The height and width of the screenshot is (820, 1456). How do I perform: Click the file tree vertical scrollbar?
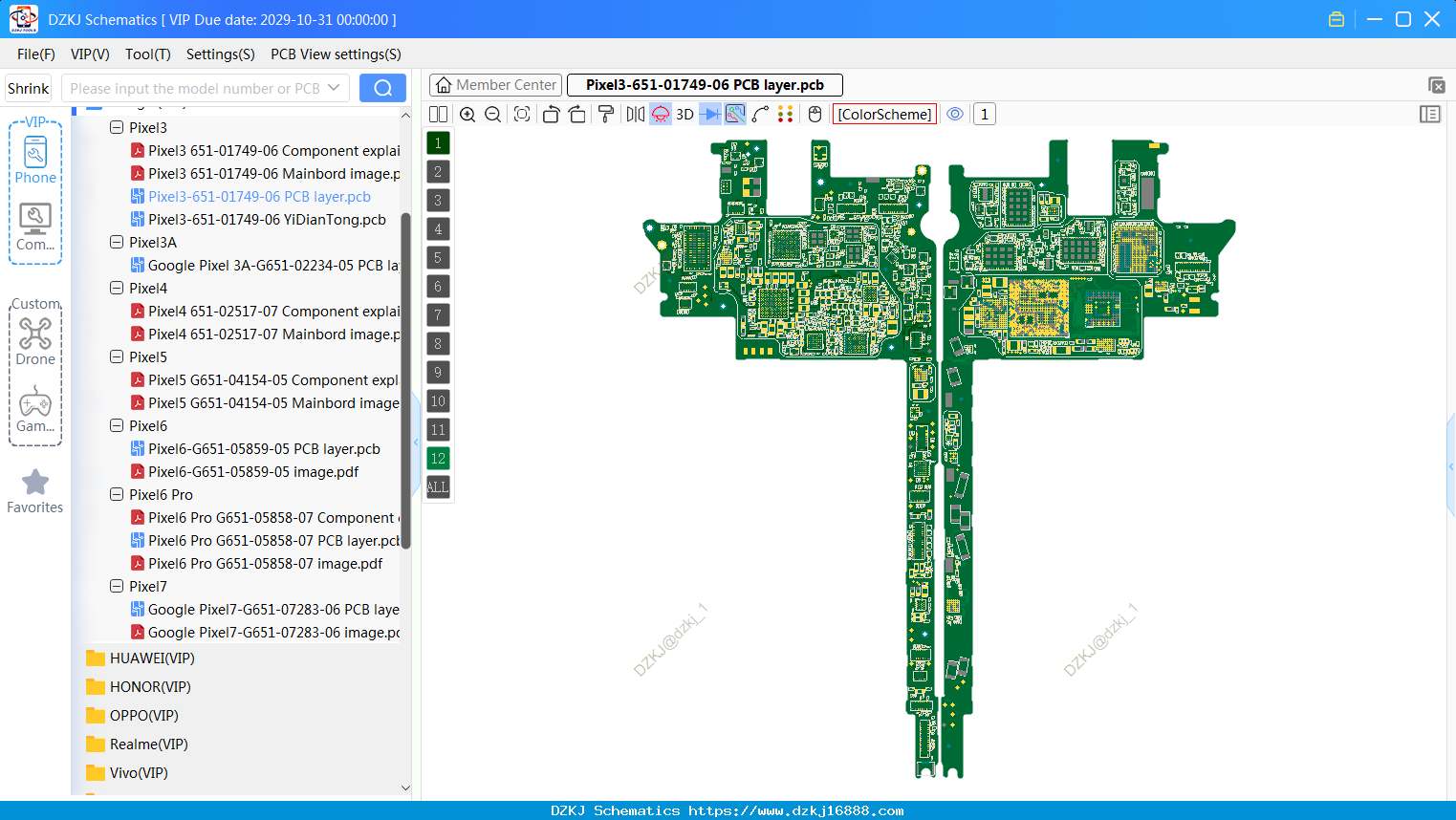click(405, 380)
